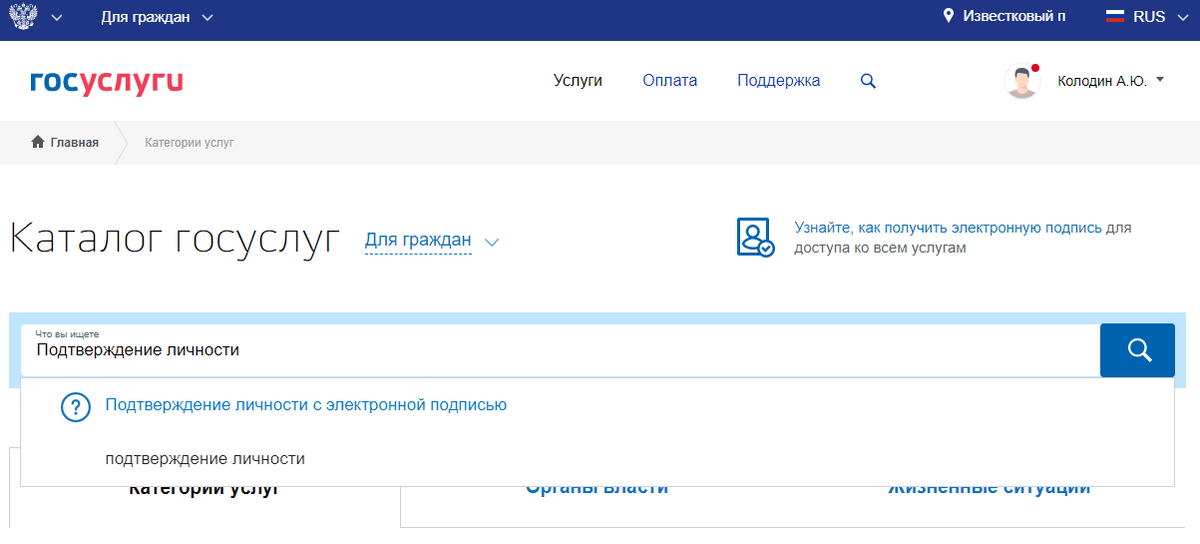Switch to the 'Категории услуг' tab
This screenshot has height=544, width=1200.
(204, 488)
